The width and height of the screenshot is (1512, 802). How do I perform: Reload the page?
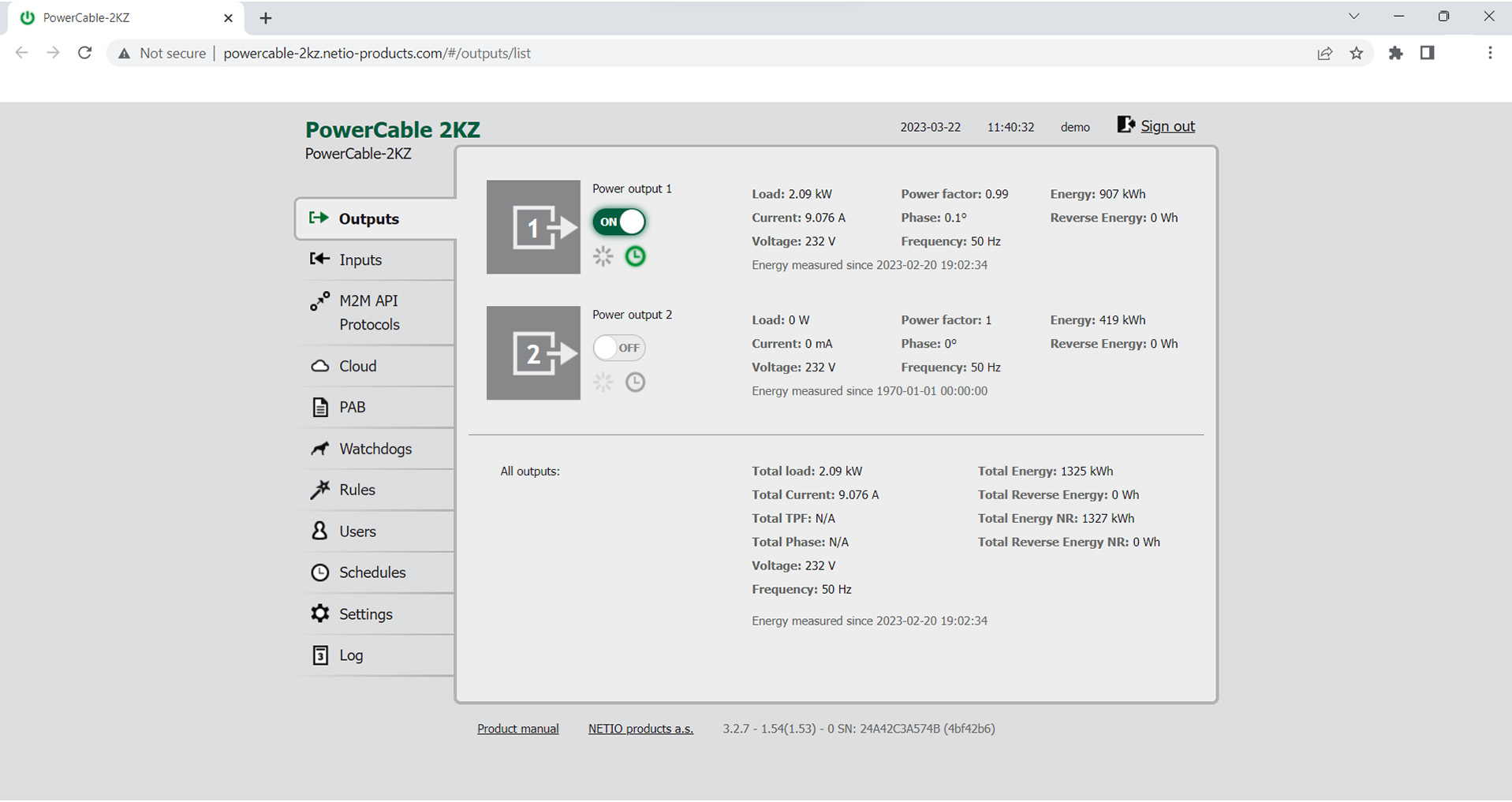(x=85, y=53)
